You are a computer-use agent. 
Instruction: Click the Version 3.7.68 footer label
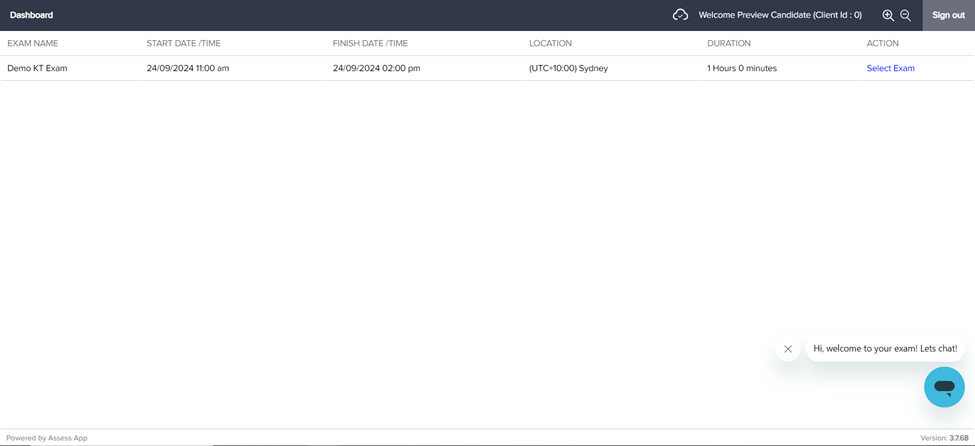pos(944,438)
